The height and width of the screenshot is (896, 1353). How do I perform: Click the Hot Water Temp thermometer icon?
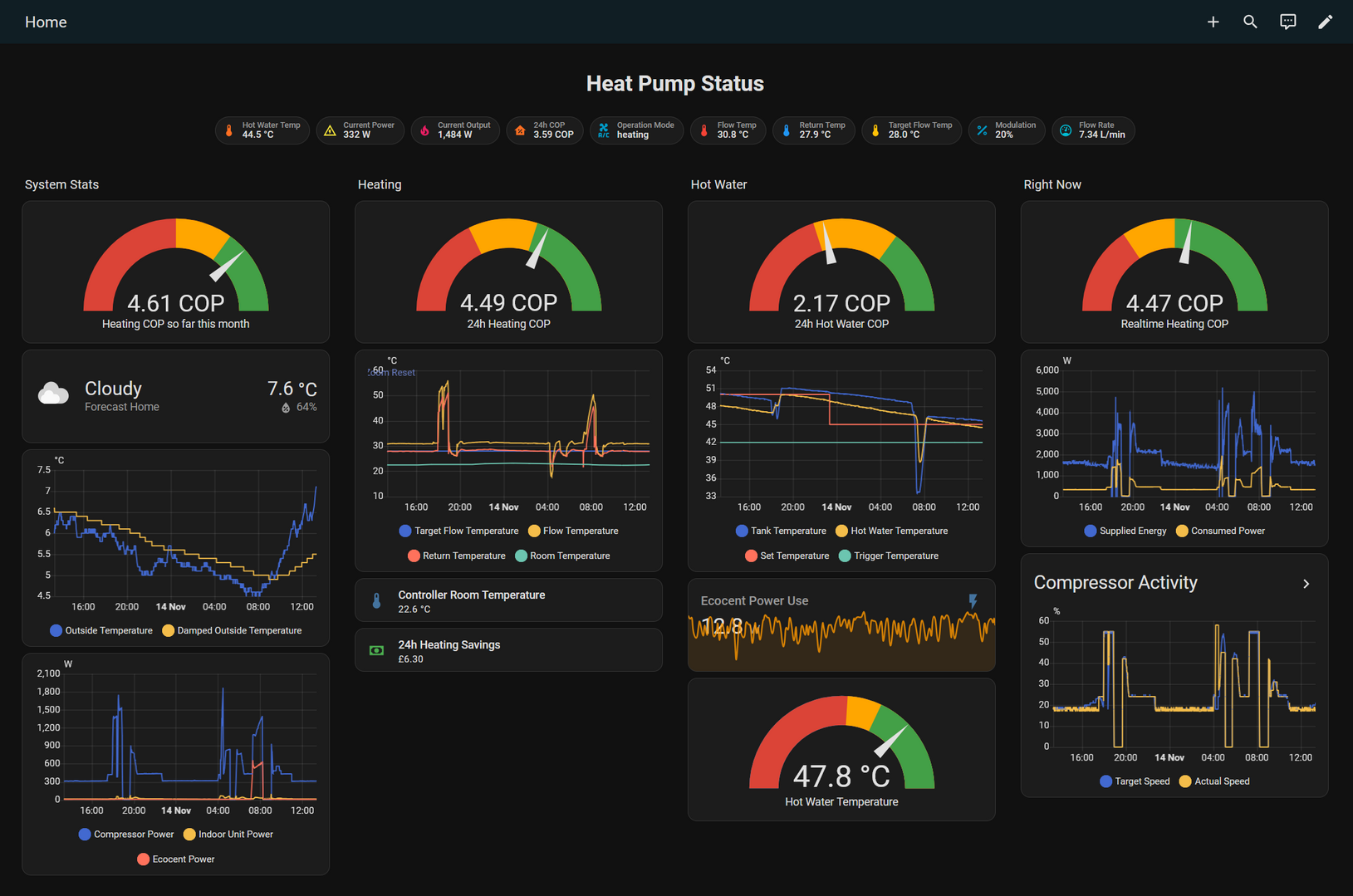point(229,130)
